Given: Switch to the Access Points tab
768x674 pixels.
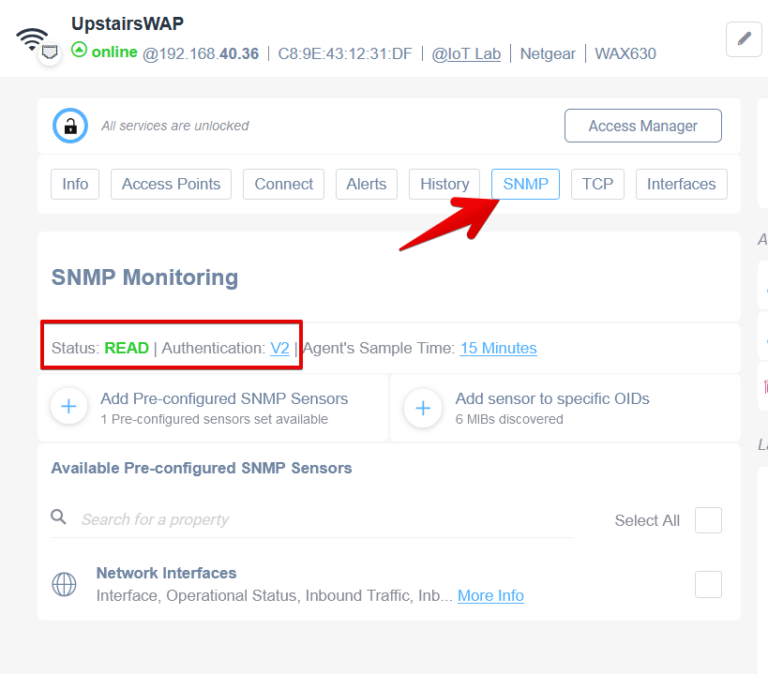Looking at the screenshot, I should tap(171, 184).
